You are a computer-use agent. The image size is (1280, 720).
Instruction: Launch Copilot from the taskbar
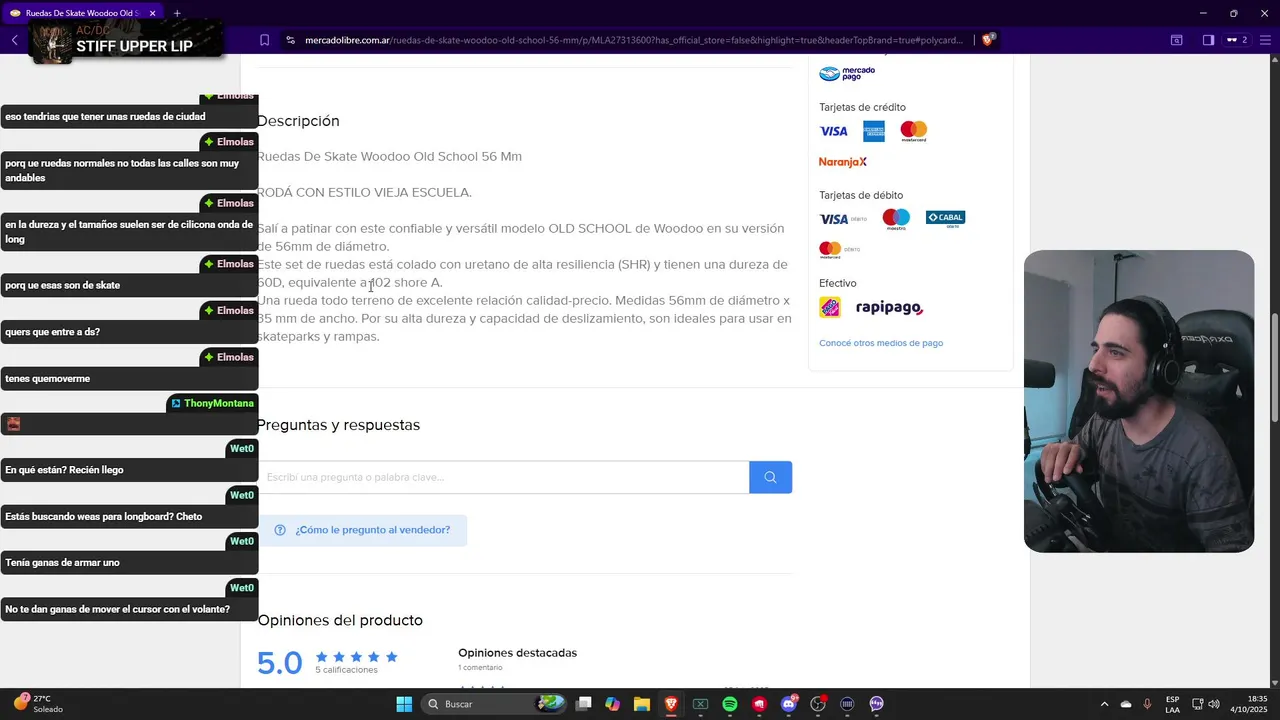(x=613, y=704)
